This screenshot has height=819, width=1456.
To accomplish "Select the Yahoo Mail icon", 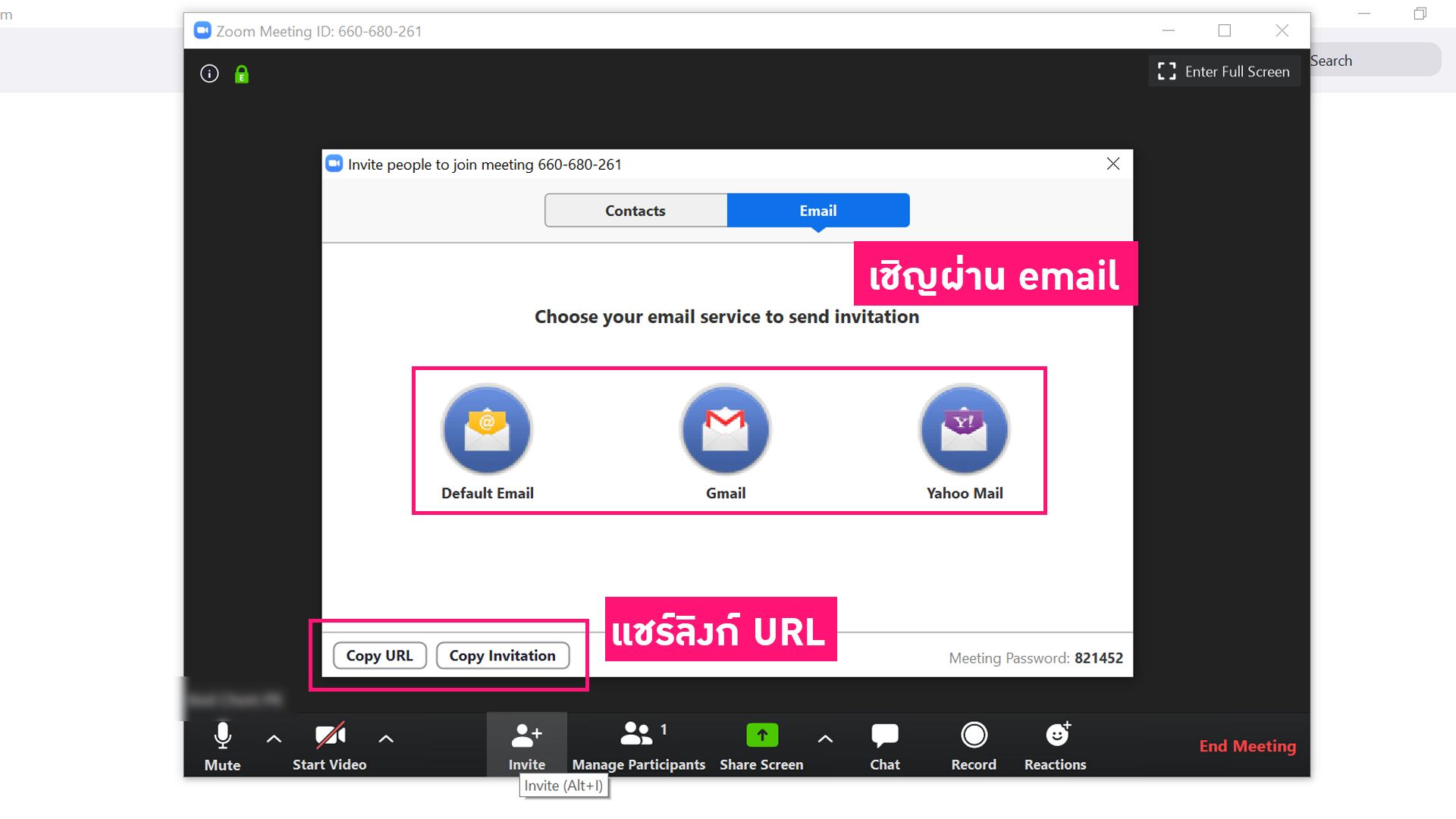I will point(964,429).
